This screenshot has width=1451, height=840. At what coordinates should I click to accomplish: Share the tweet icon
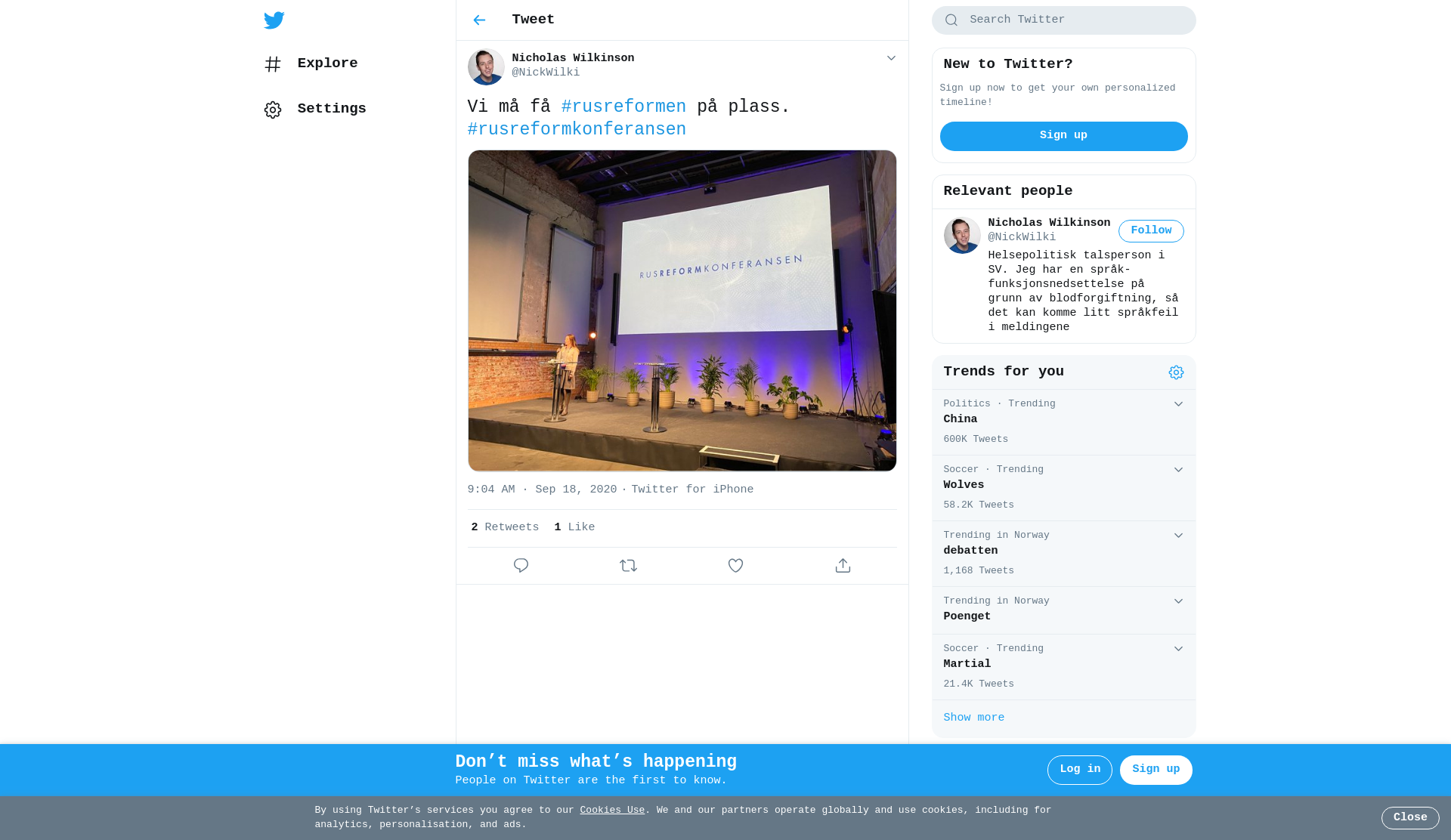[x=843, y=566]
